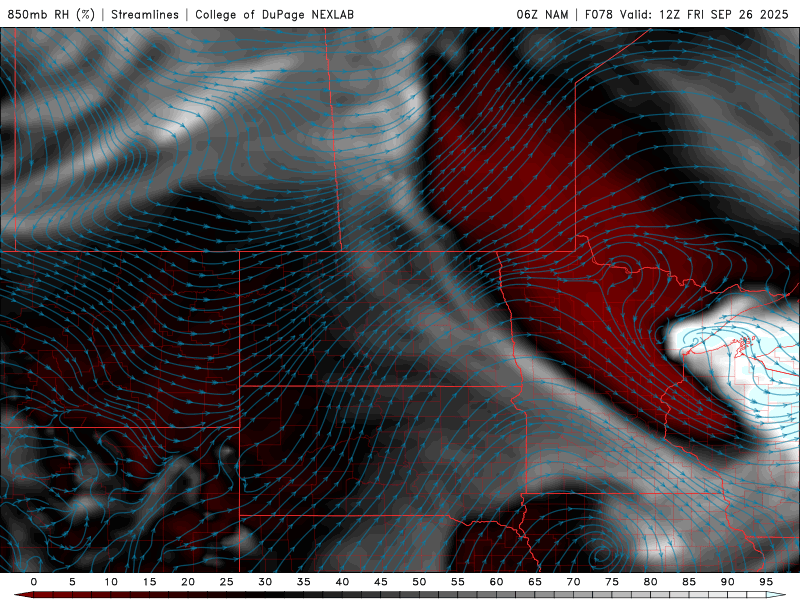Select the "Streamlines" header label
The width and height of the screenshot is (800, 600).
click(145, 14)
